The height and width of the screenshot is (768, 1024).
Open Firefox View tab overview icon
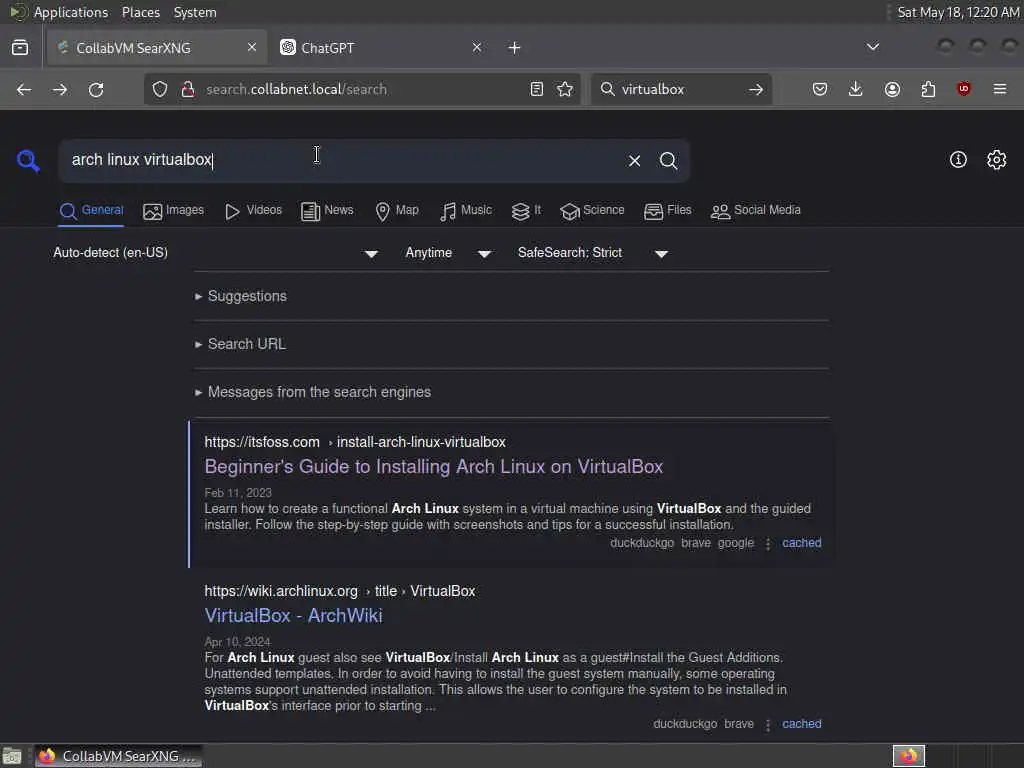(x=20, y=48)
